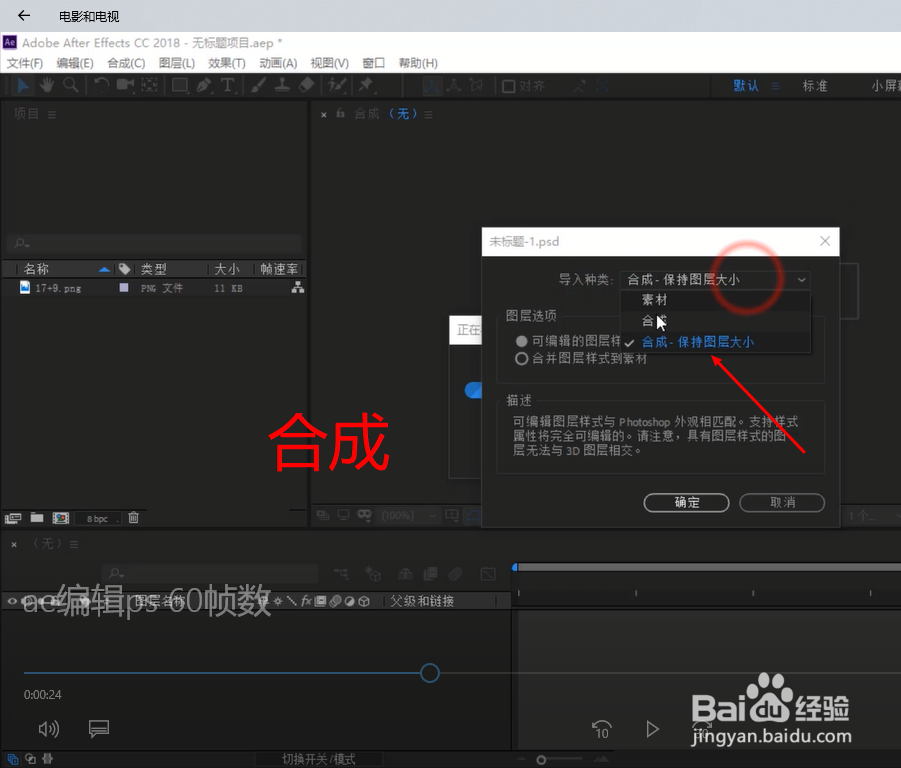Image resolution: width=901 pixels, height=768 pixels.
Task: Create a new composition from project panel
Action: point(61,518)
